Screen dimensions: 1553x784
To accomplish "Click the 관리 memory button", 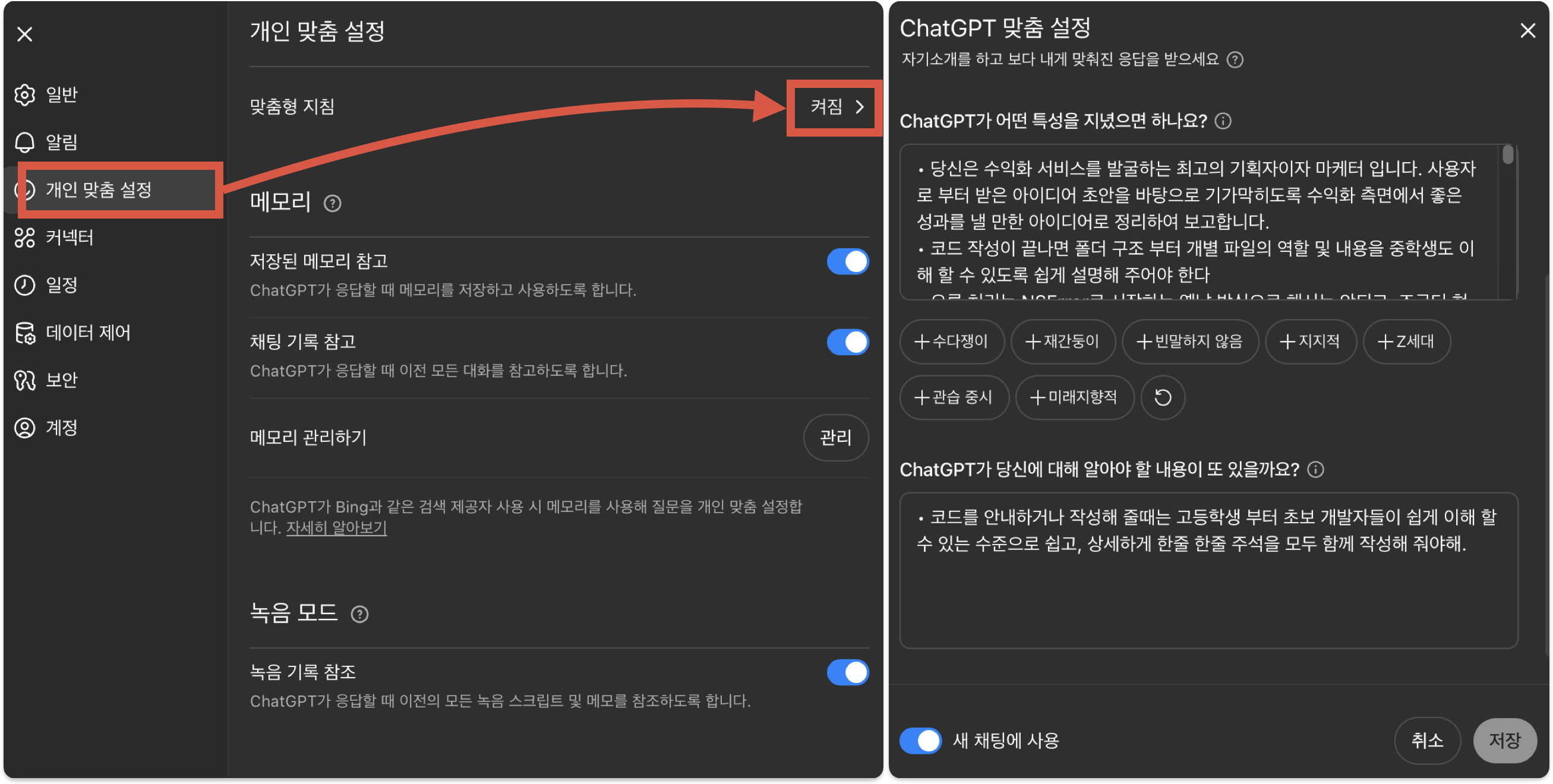I will pyautogui.click(x=835, y=438).
